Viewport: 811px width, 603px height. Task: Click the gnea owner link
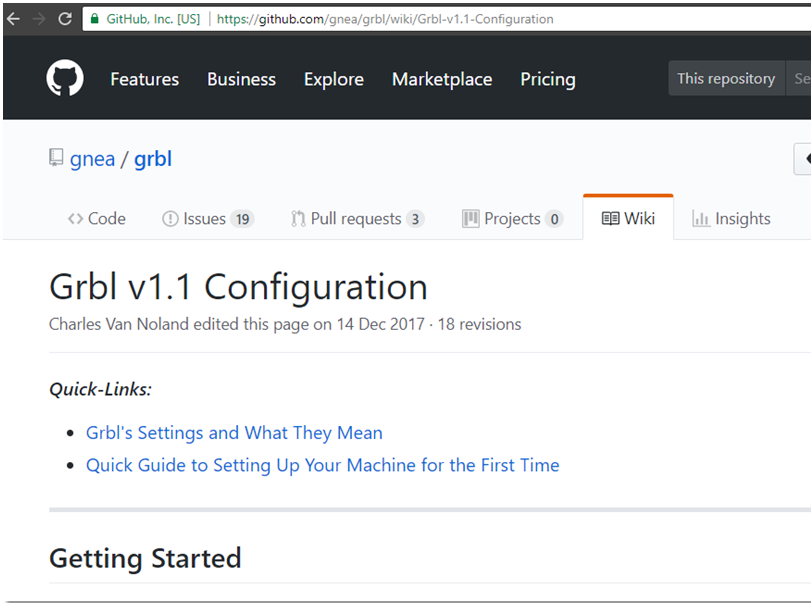click(92, 159)
